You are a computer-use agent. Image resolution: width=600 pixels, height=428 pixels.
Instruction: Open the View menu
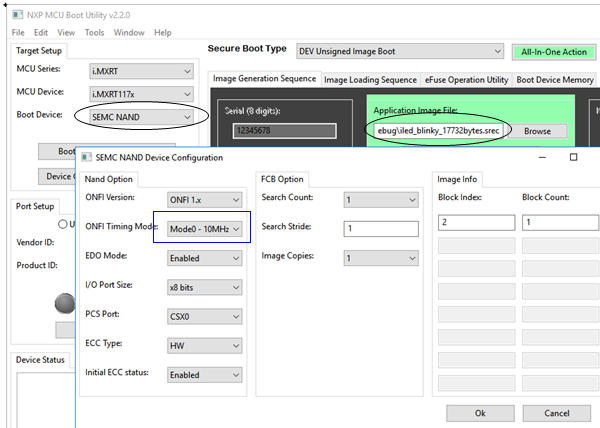(66, 33)
